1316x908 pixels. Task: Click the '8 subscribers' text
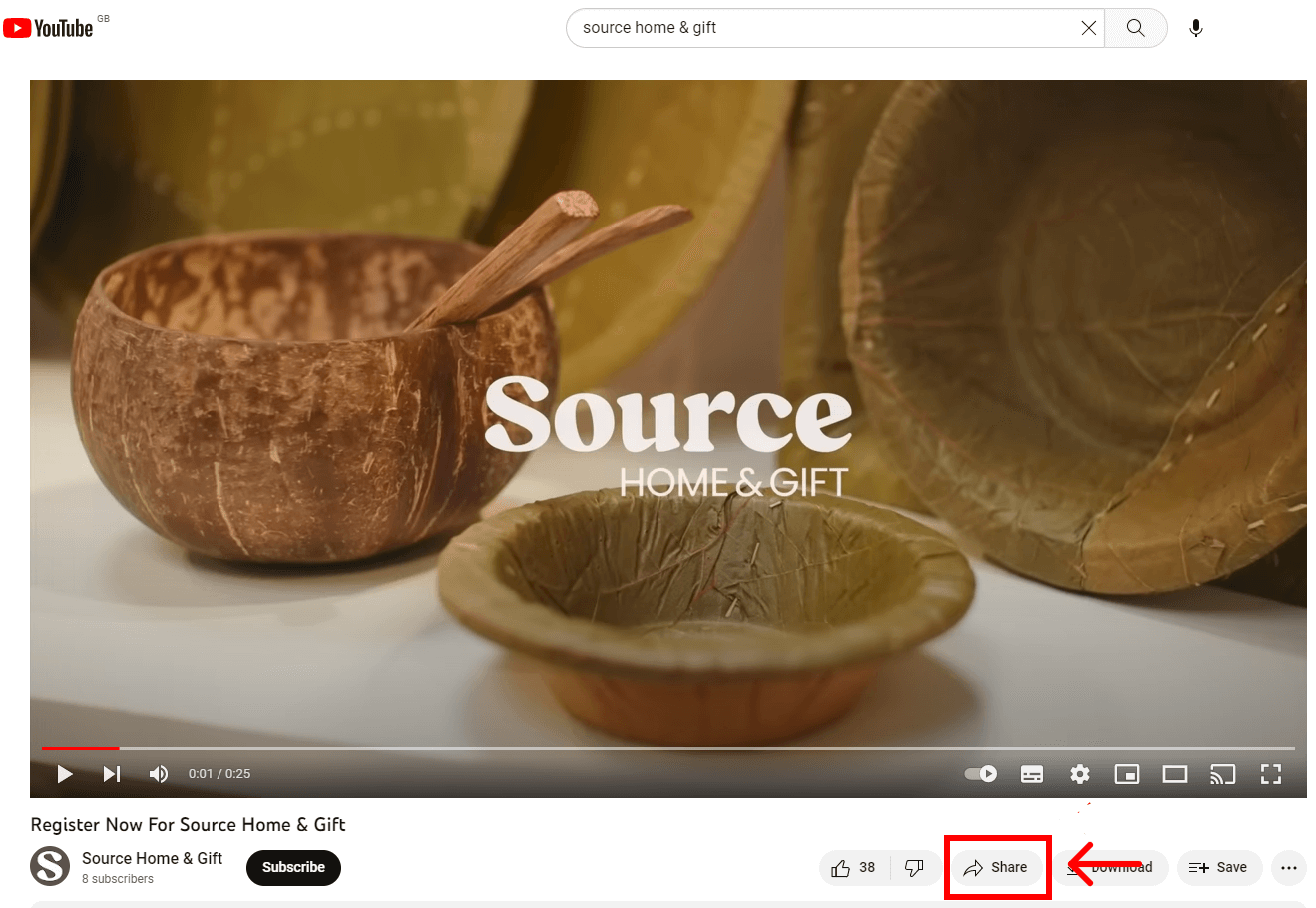coord(118,879)
